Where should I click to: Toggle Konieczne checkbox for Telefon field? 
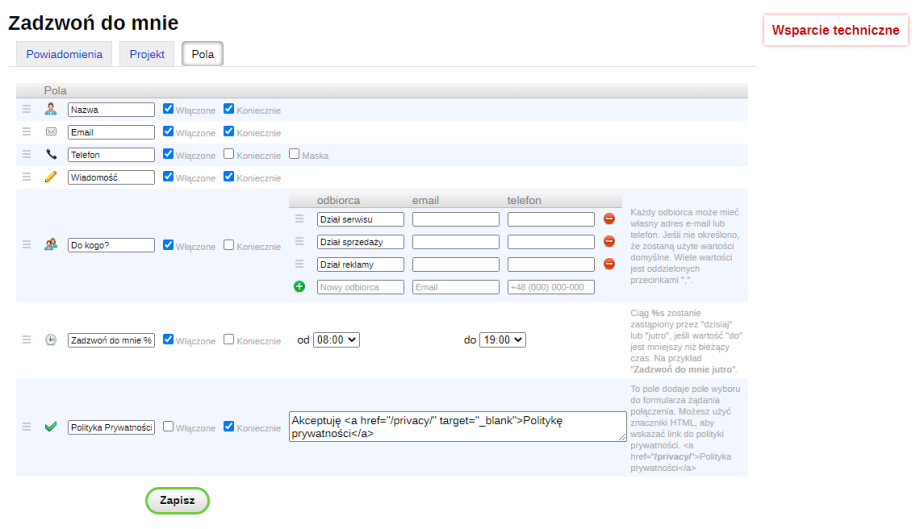click(x=229, y=154)
